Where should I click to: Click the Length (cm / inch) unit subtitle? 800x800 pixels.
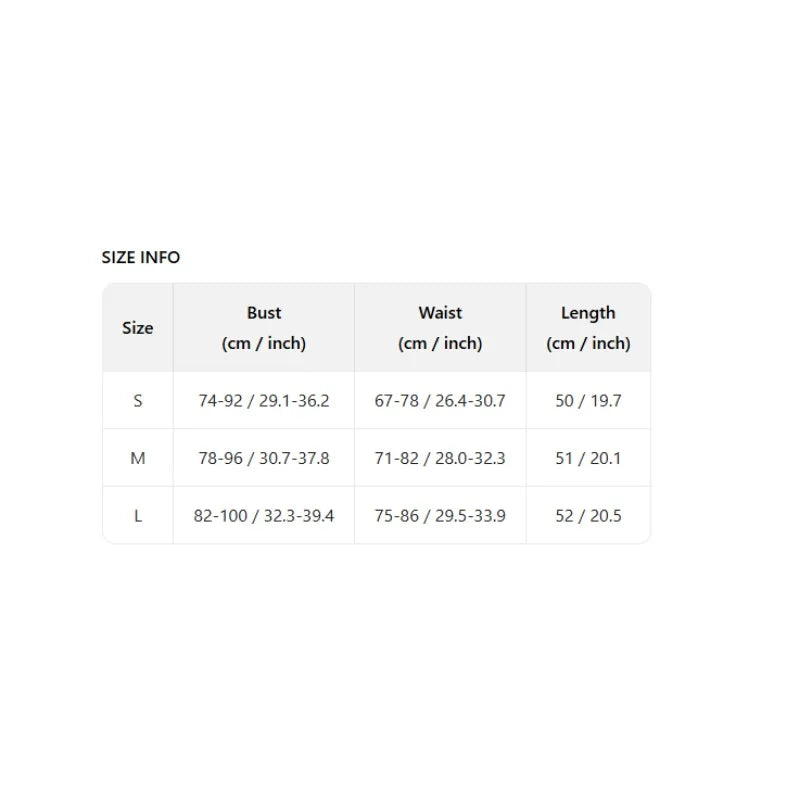(x=588, y=343)
